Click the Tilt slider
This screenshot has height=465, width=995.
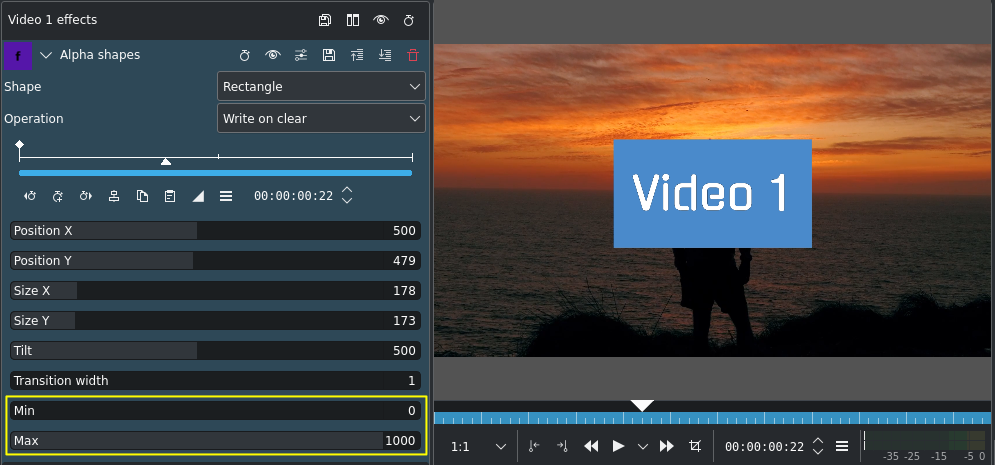216,351
